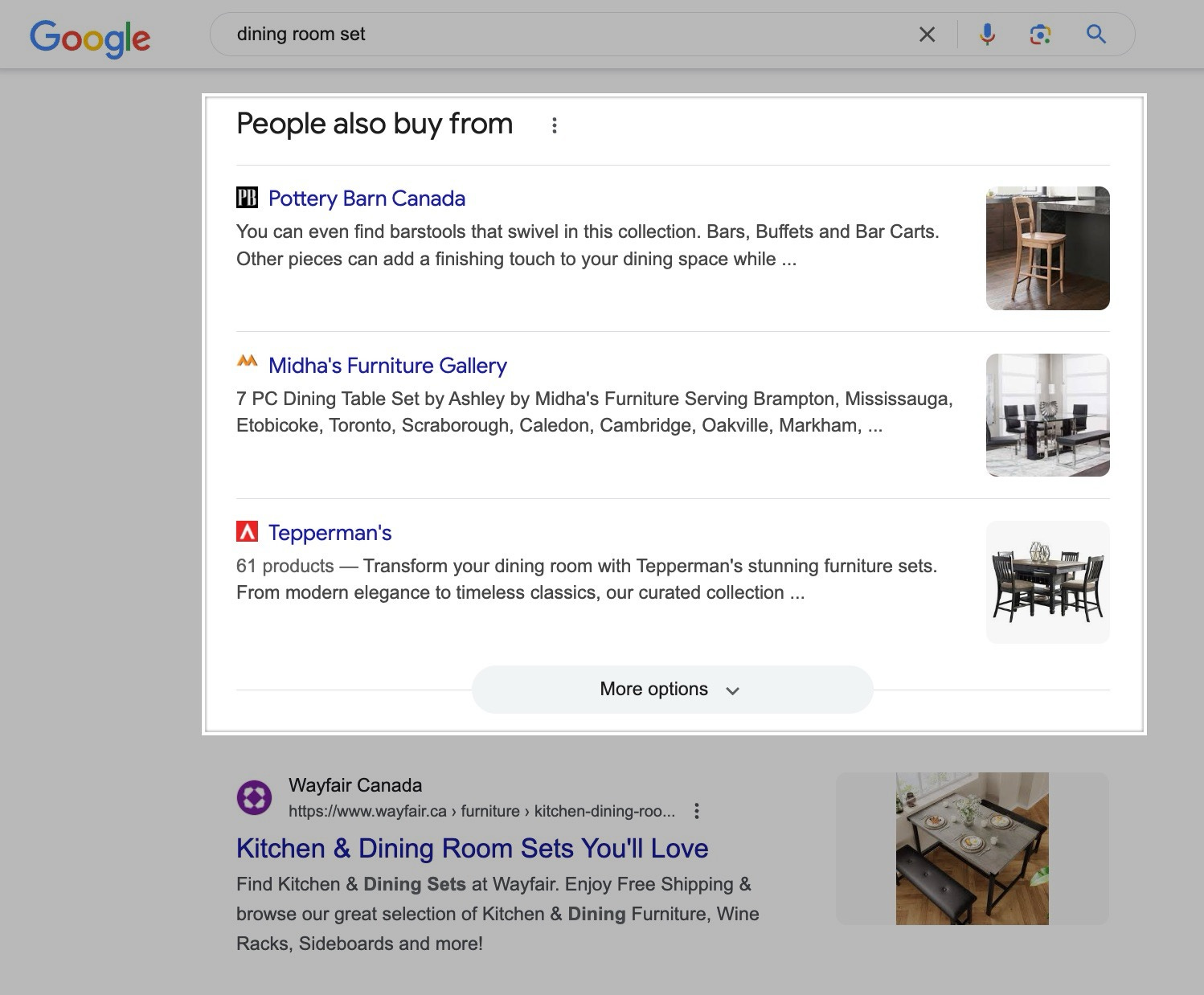Image resolution: width=1204 pixels, height=995 pixels.
Task: Open the Tepperman's link
Action: coord(330,533)
